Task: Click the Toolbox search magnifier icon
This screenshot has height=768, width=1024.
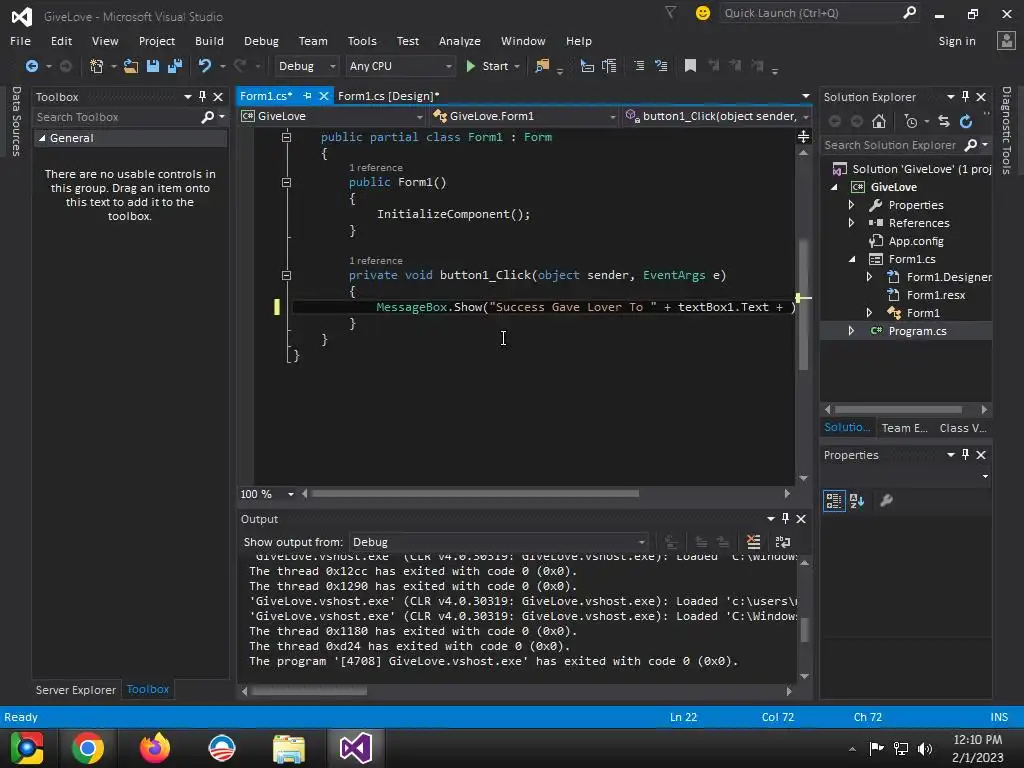Action: [x=208, y=117]
